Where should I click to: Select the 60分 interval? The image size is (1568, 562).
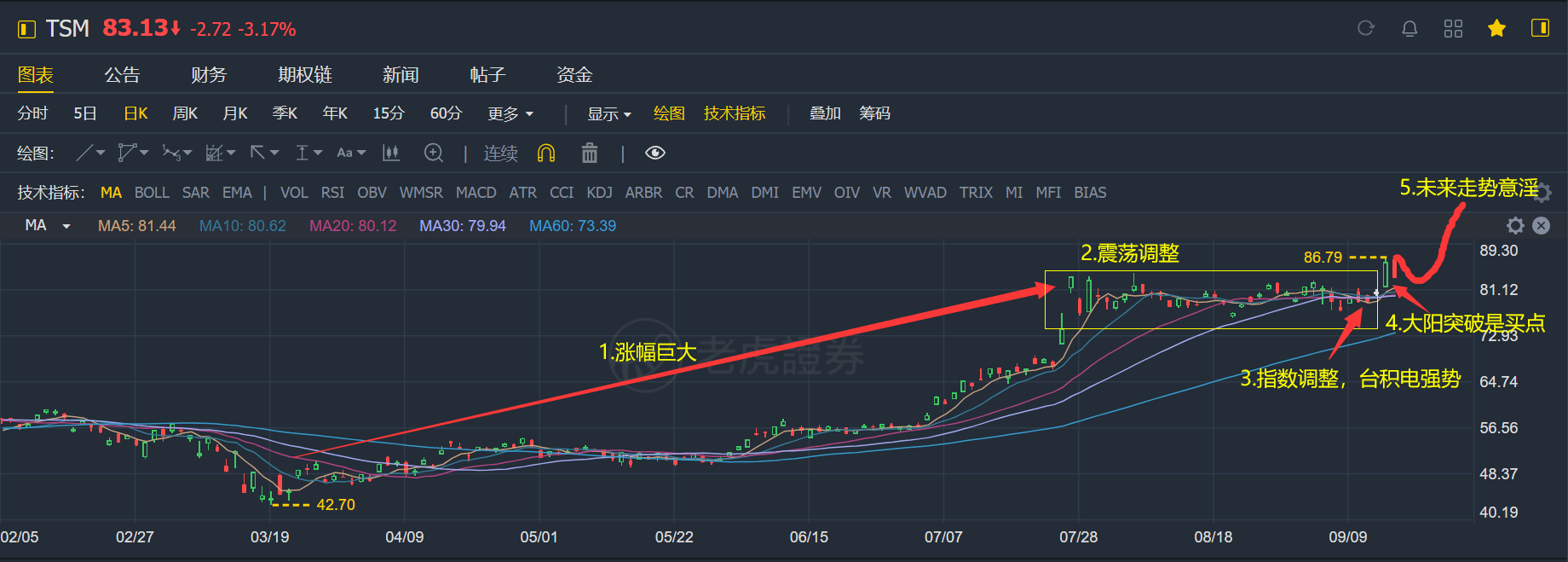click(446, 113)
